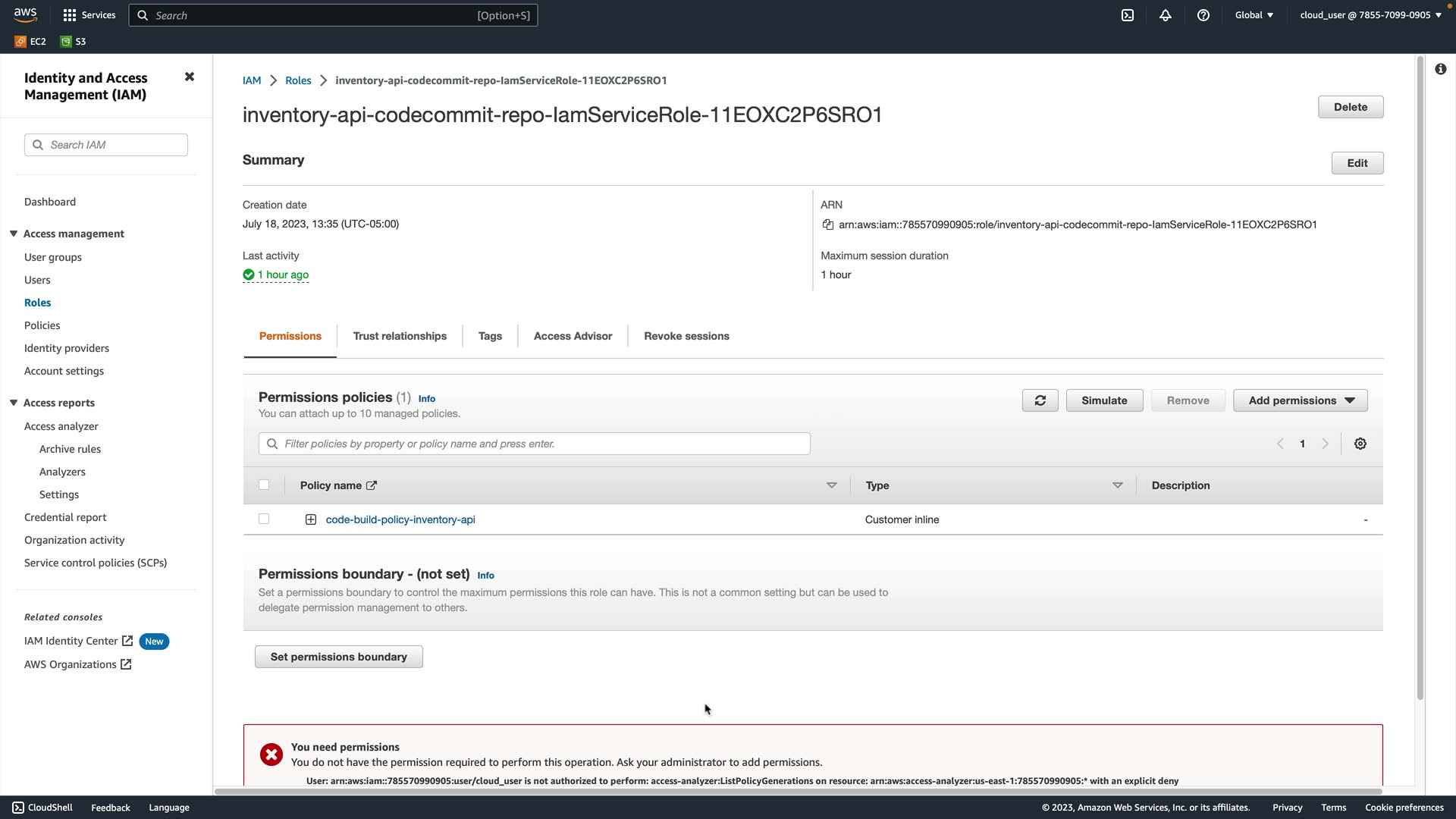Expand the code-build-policy-inventory-api policy details
Image resolution: width=1456 pixels, height=819 pixels.
310,519
